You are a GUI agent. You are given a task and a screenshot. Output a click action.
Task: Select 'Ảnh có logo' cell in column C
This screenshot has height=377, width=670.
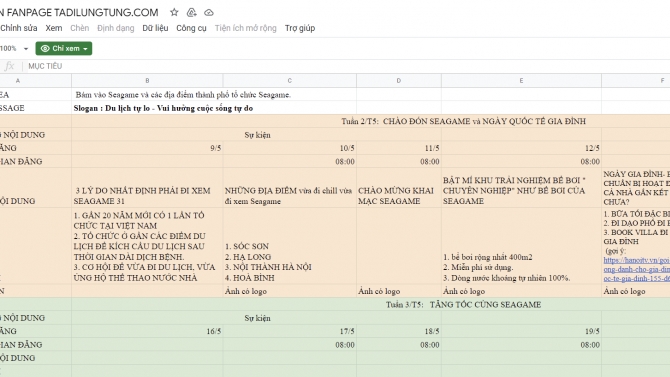[290, 291]
